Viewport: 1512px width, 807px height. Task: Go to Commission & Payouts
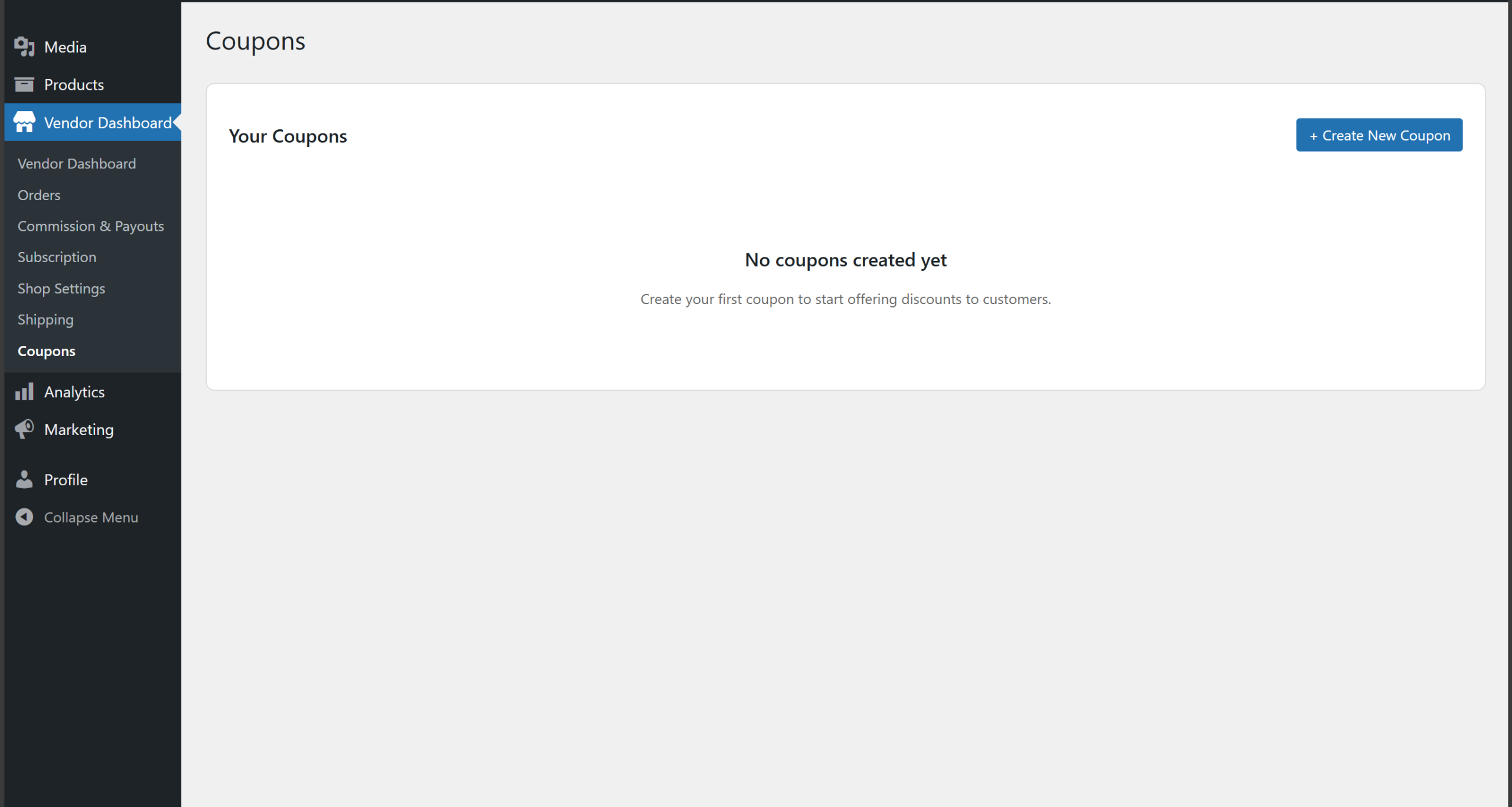[91, 226]
